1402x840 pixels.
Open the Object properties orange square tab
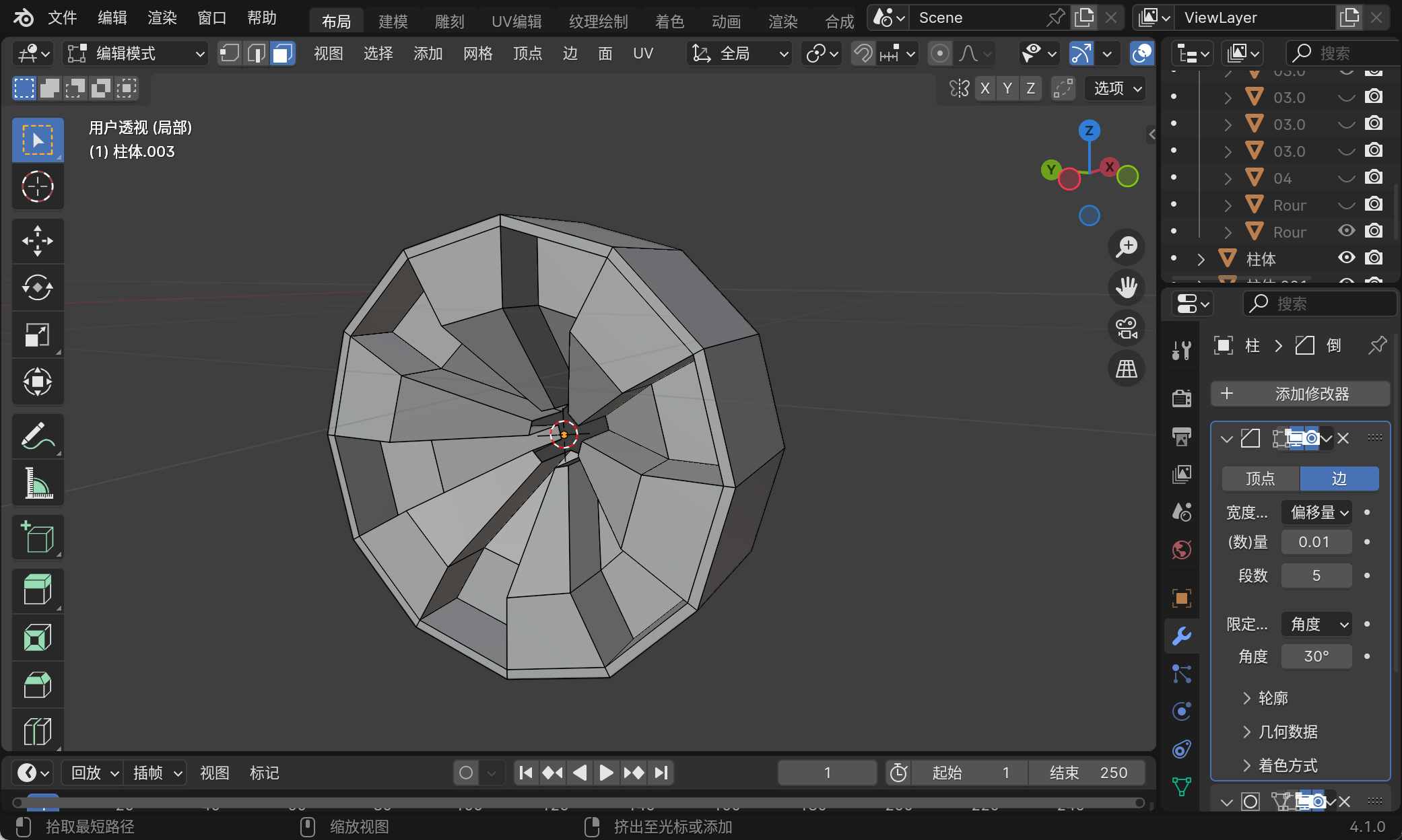1182,598
